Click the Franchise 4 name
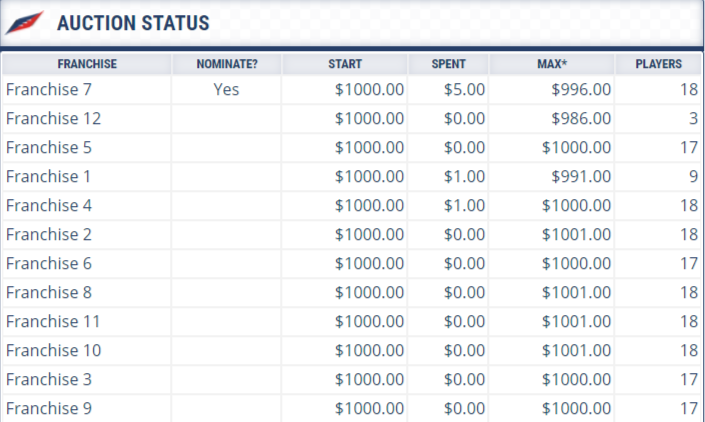The image size is (705, 422). (x=49, y=205)
